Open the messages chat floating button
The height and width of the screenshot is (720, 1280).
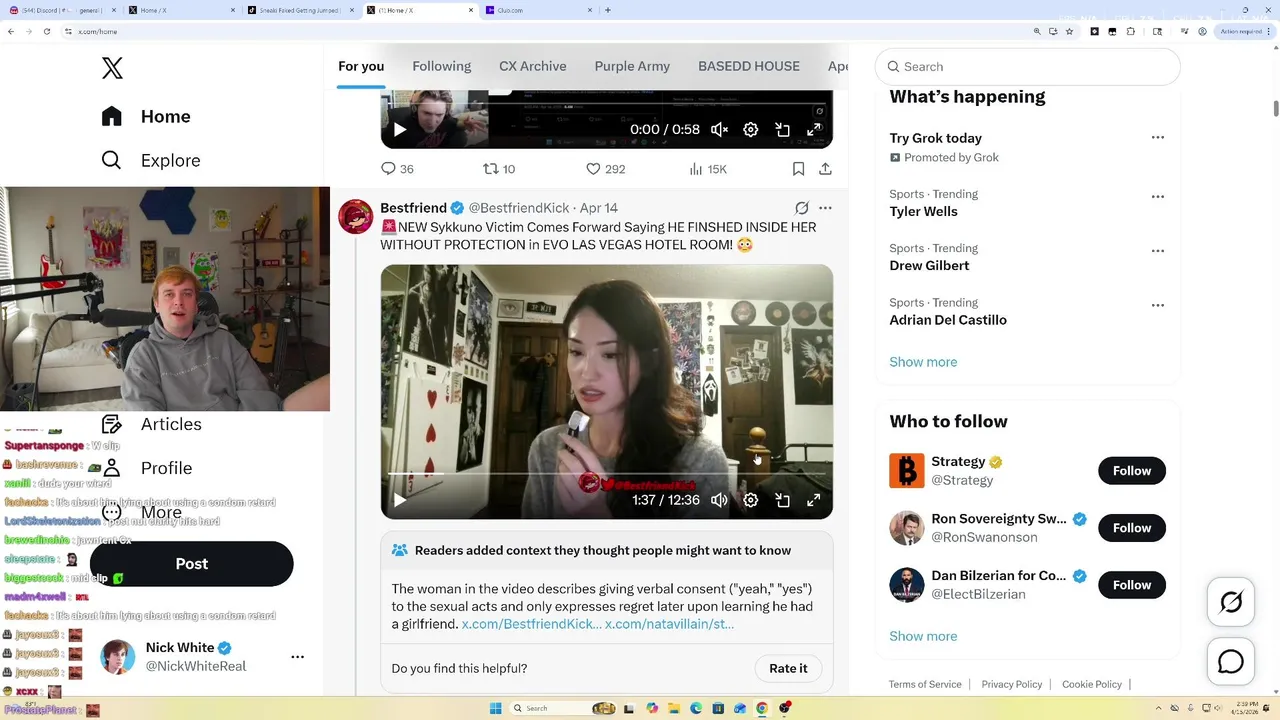(1231, 662)
